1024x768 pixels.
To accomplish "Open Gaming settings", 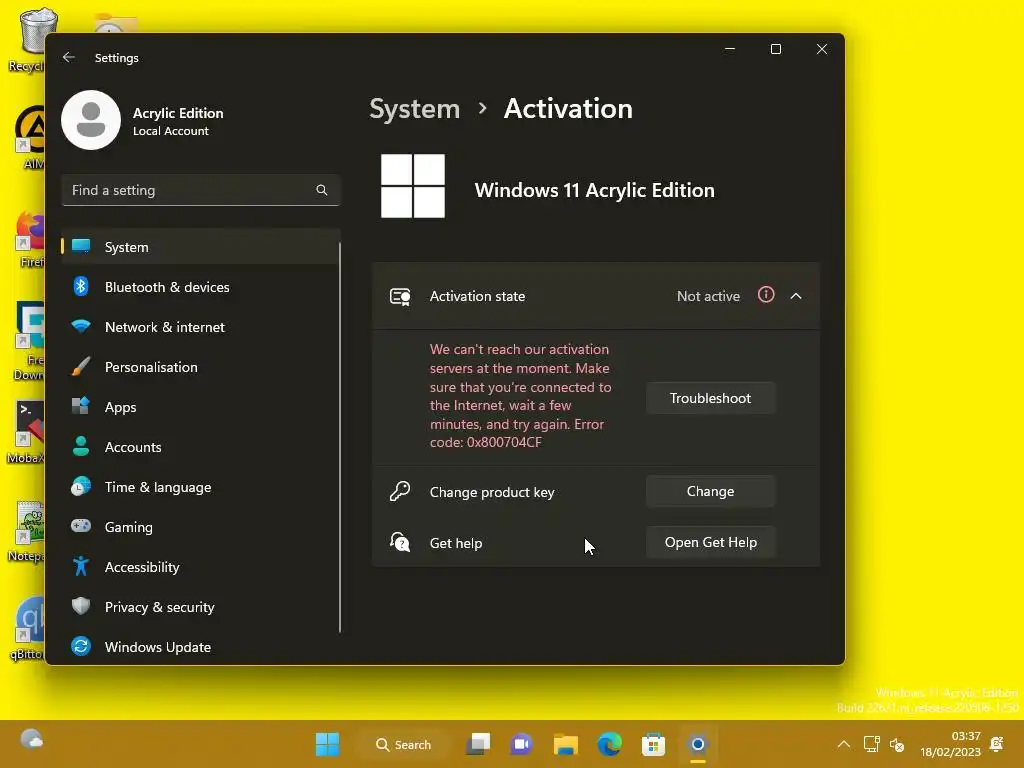I will 200,527.
